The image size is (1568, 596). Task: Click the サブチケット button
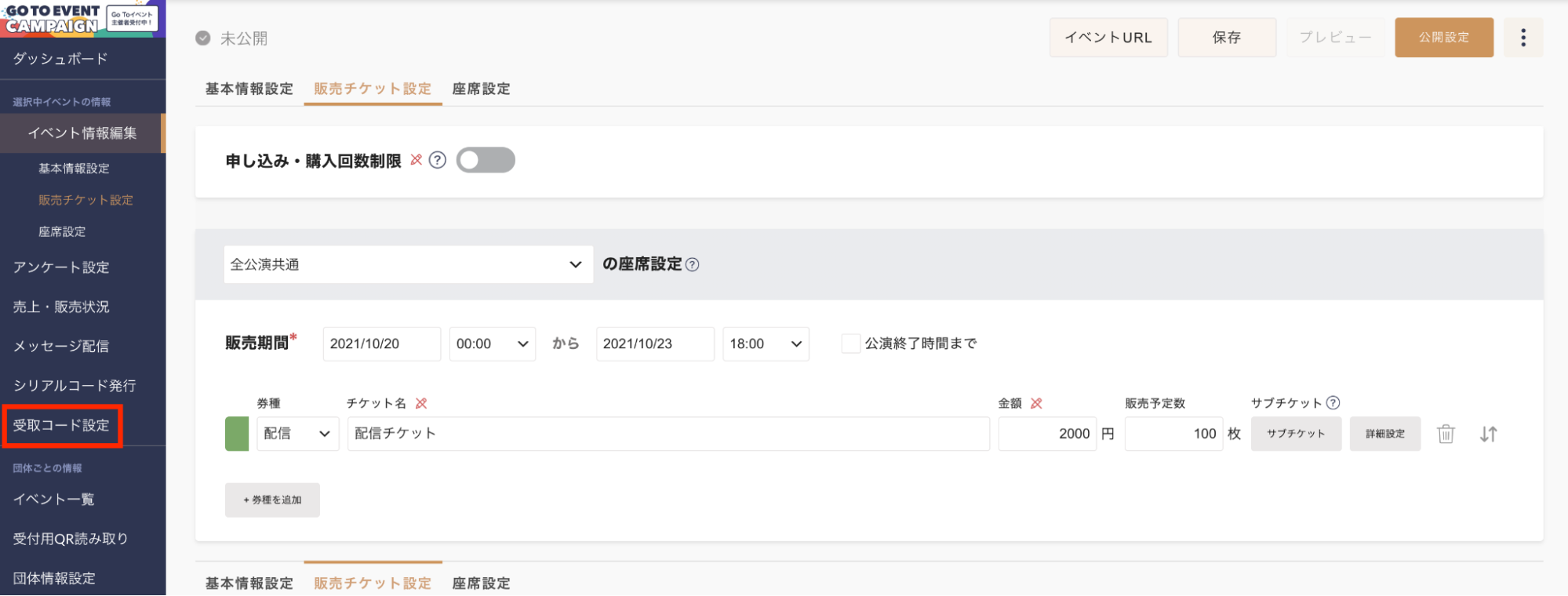[1296, 434]
